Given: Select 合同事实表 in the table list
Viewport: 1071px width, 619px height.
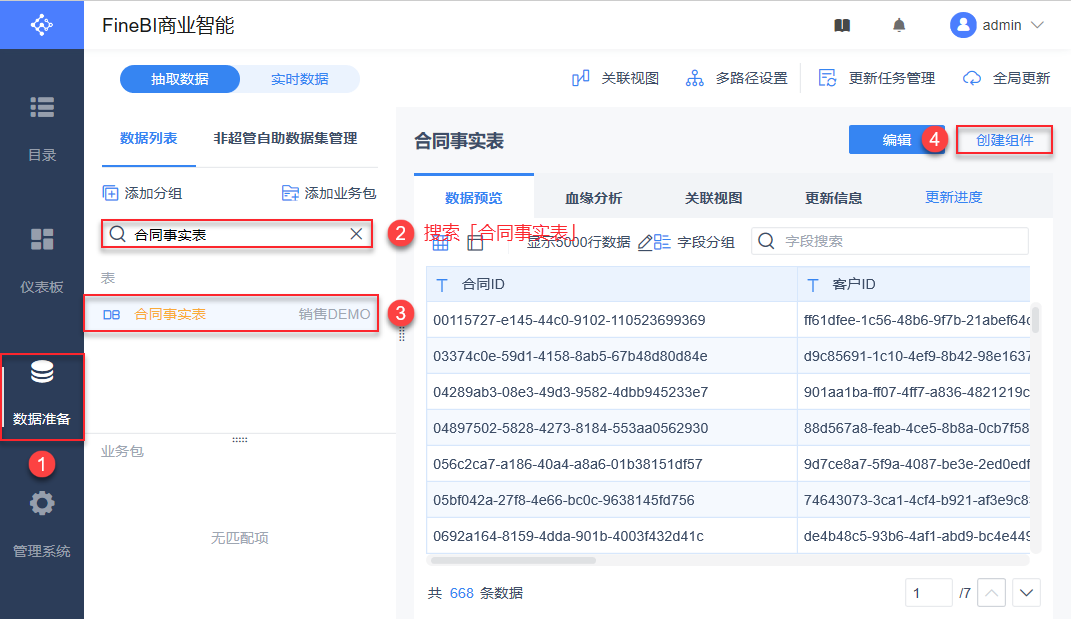Looking at the screenshot, I should point(231,314).
